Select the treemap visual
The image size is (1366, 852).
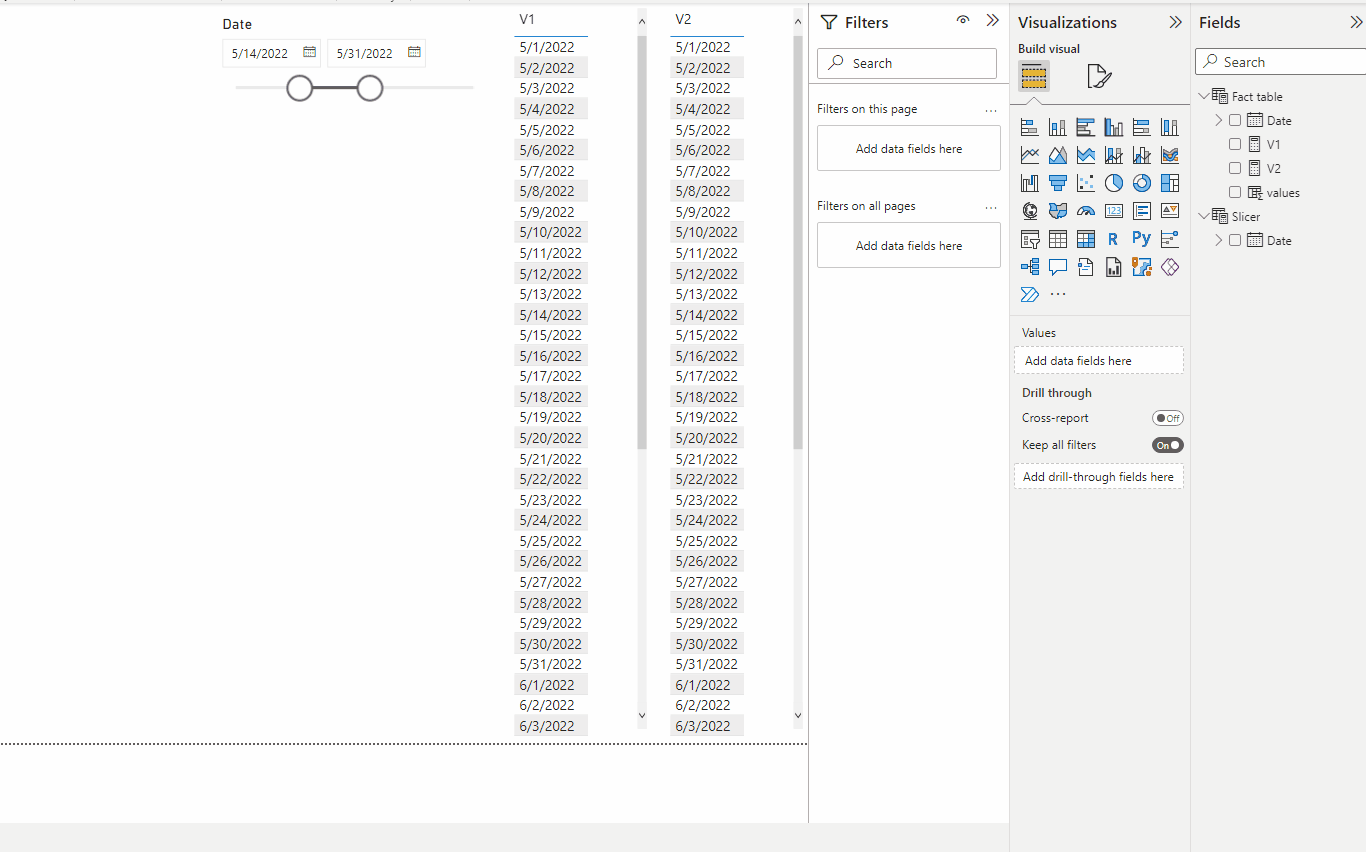[x=1169, y=183]
